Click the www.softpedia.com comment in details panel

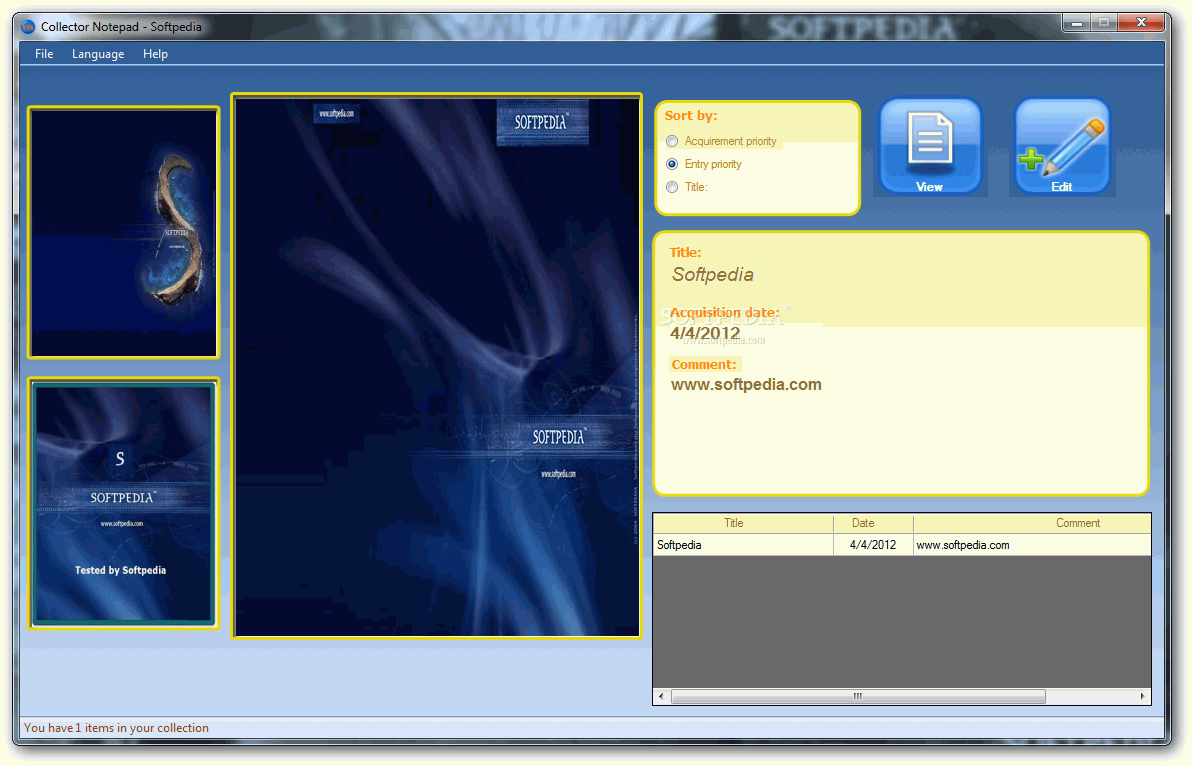tap(746, 385)
